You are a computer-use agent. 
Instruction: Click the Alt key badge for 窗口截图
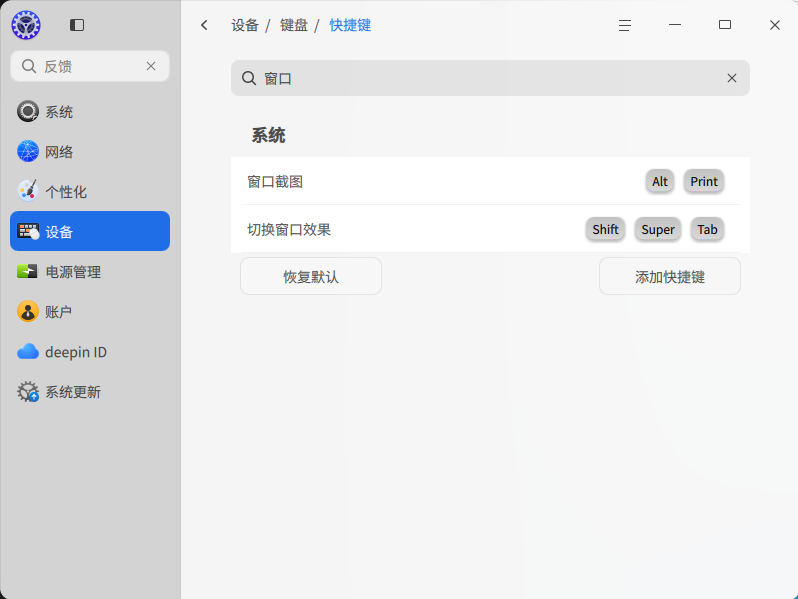(x=660, y=181)
